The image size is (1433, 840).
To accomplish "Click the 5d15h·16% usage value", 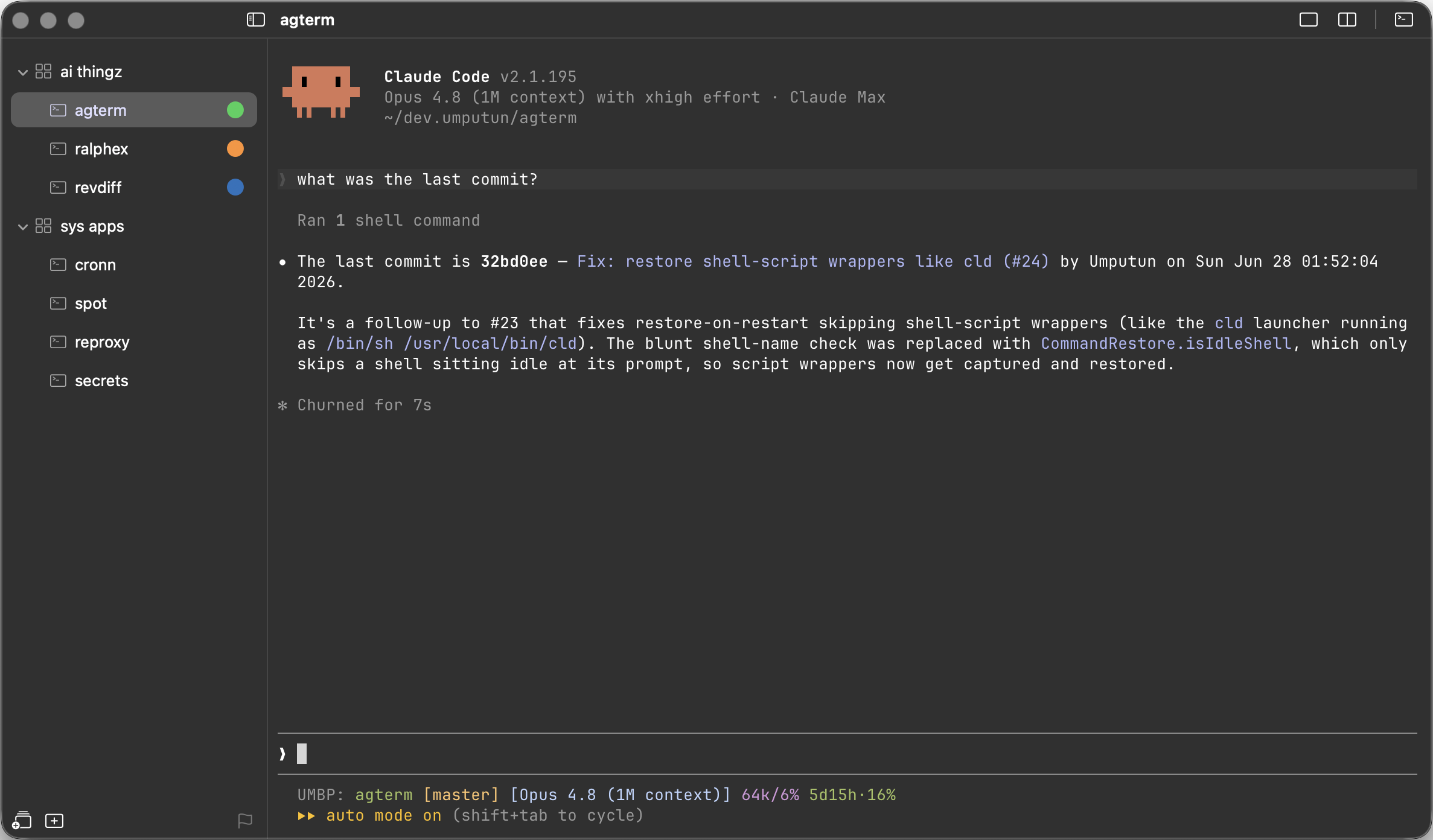I will (x=852, y=795).
